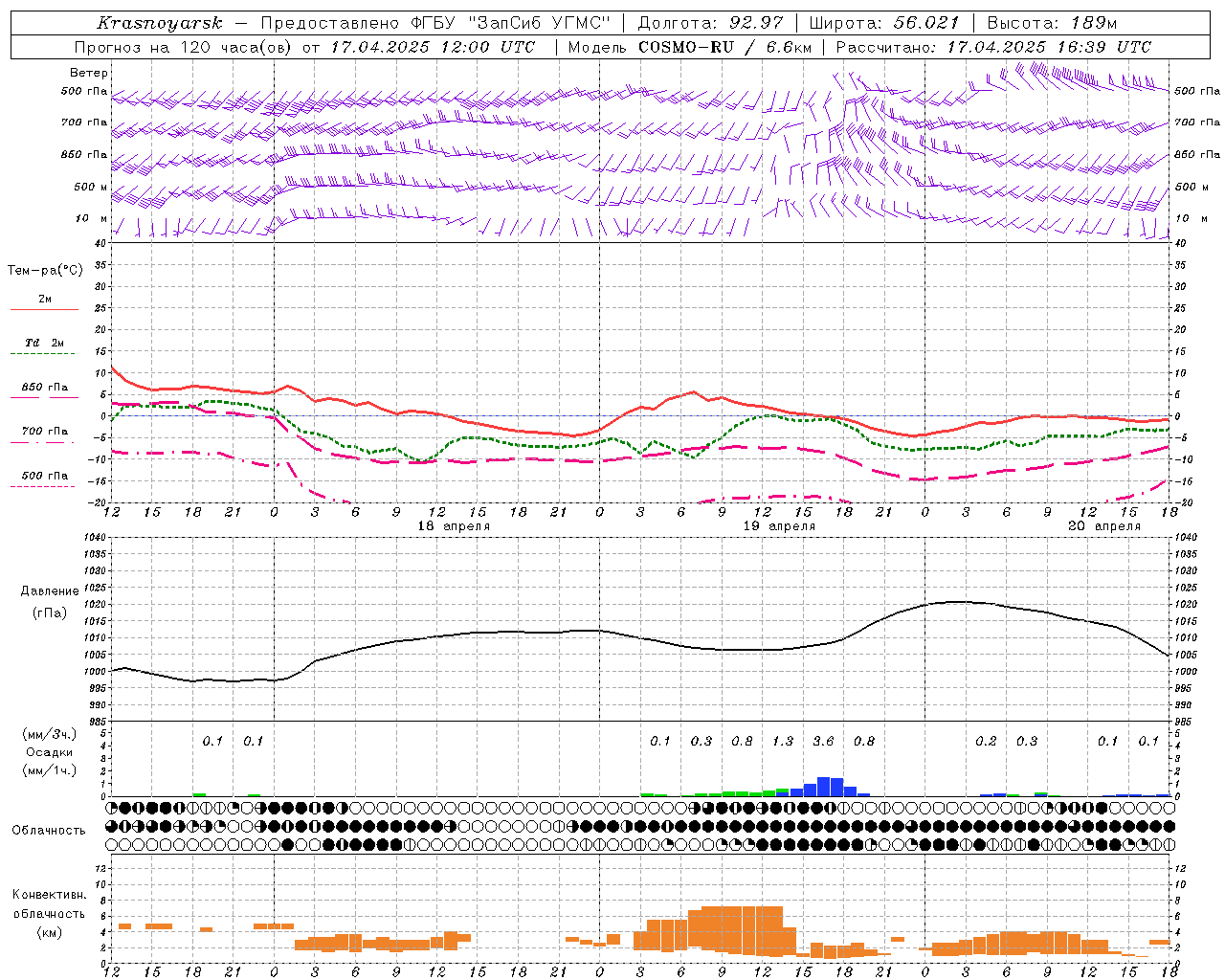Screen dimensions: 1225x980
Task: Click the '18 апреля' date label
Action: 454,526
